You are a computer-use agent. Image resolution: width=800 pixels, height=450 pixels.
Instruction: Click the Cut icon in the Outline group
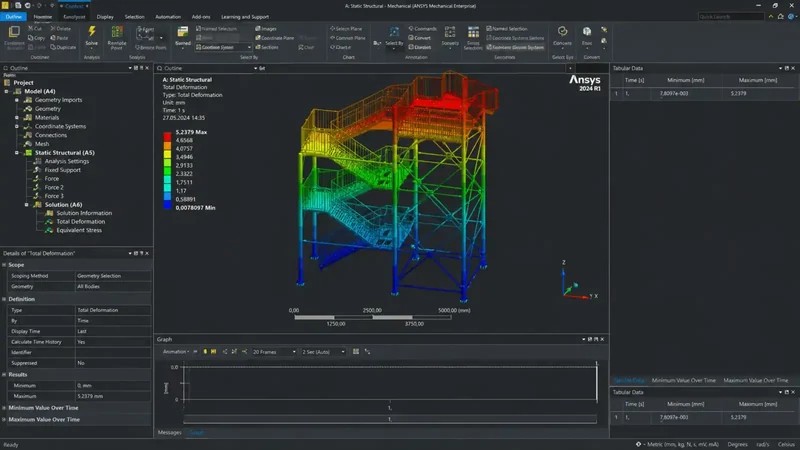pyautogui.click(x=31, y=29)
